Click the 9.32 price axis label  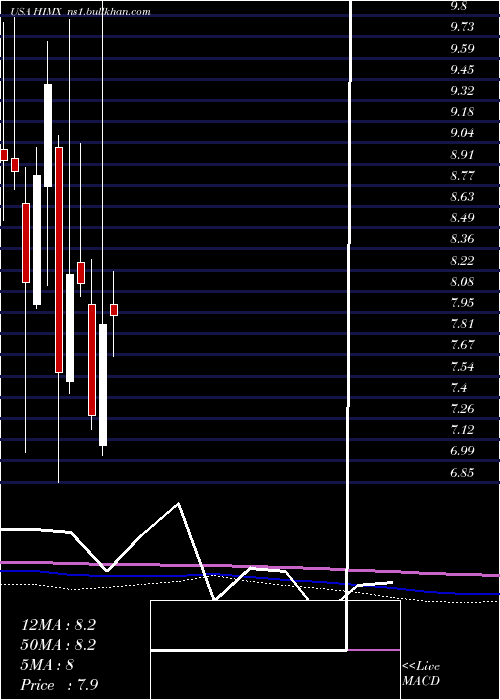click(x=462, y=91)
